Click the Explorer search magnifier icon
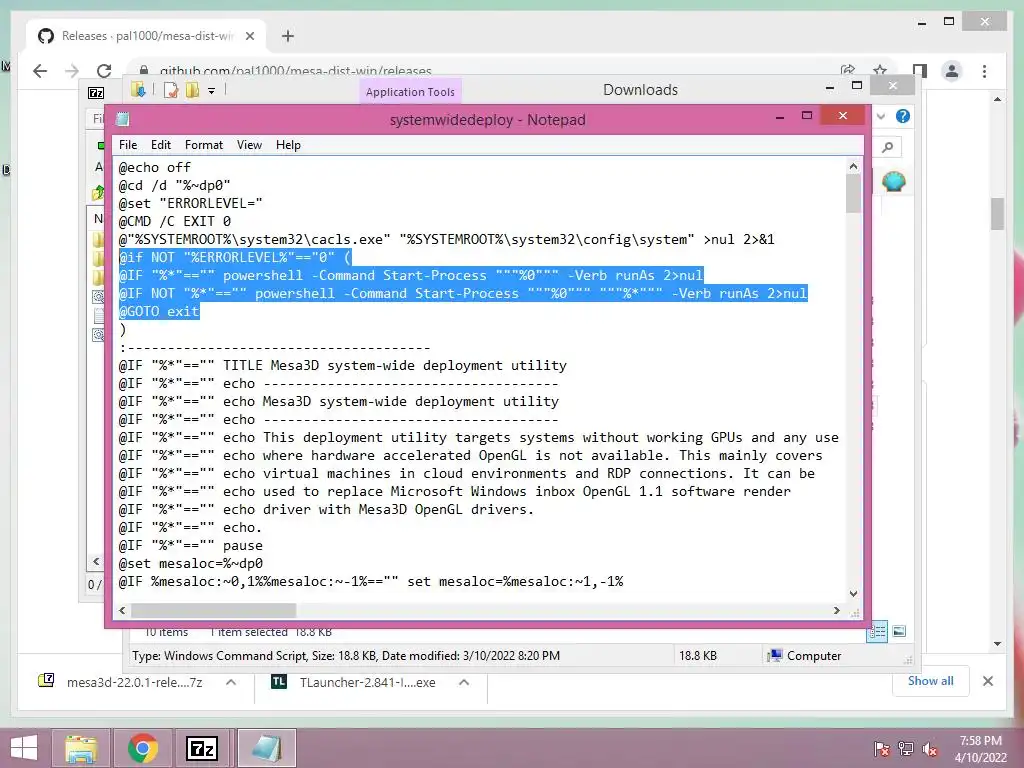 click(x=887, y=147)
